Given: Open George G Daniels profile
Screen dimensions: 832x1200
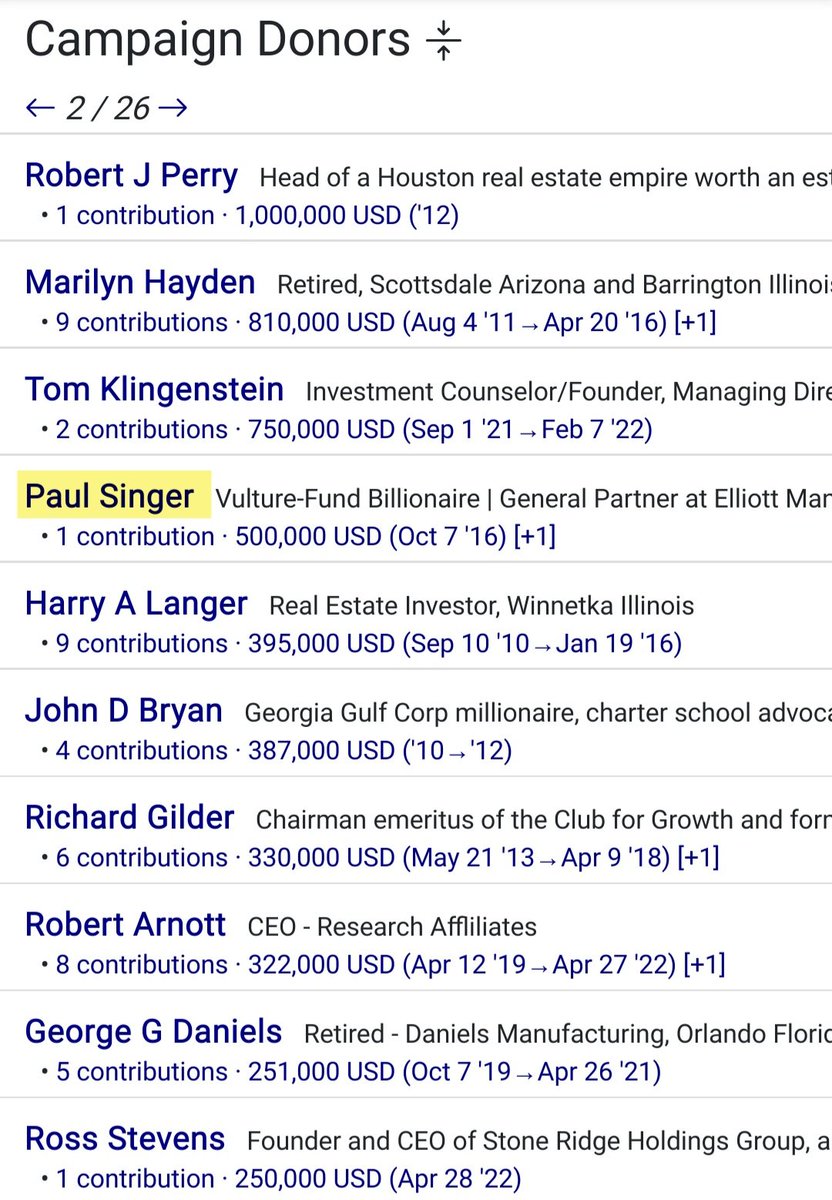Looking at the screenshot, I should [153, 1031].
